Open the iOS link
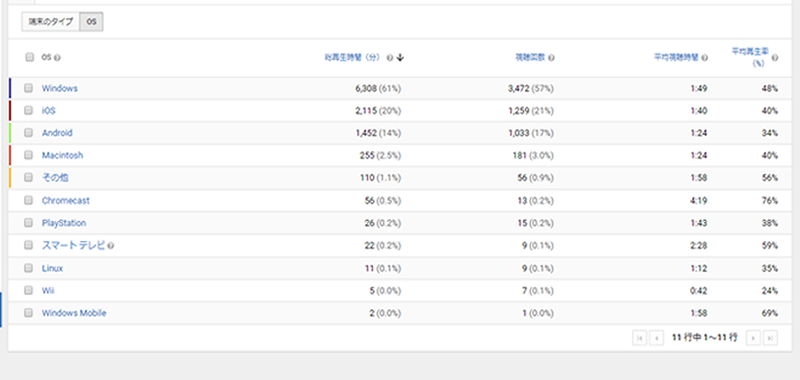 click(x=48, y=111)
